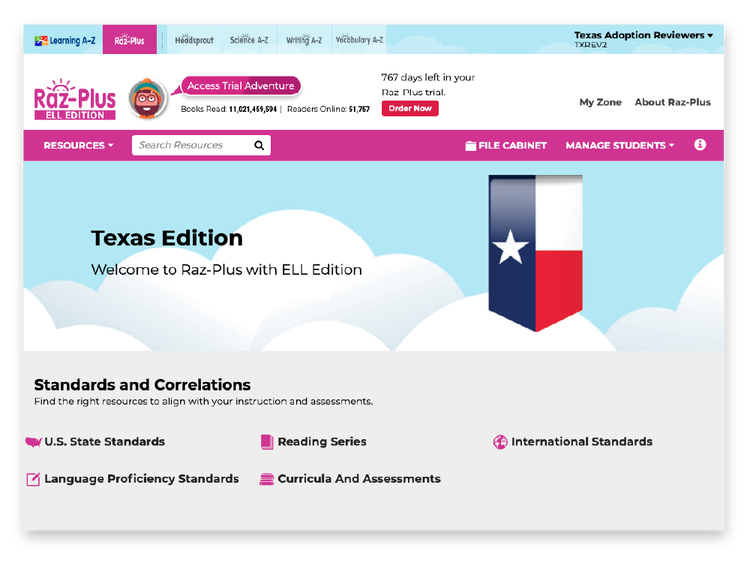Switch to the Science A-Z tab
This screenshot has width=750, height=563.
tap(249, 40)
